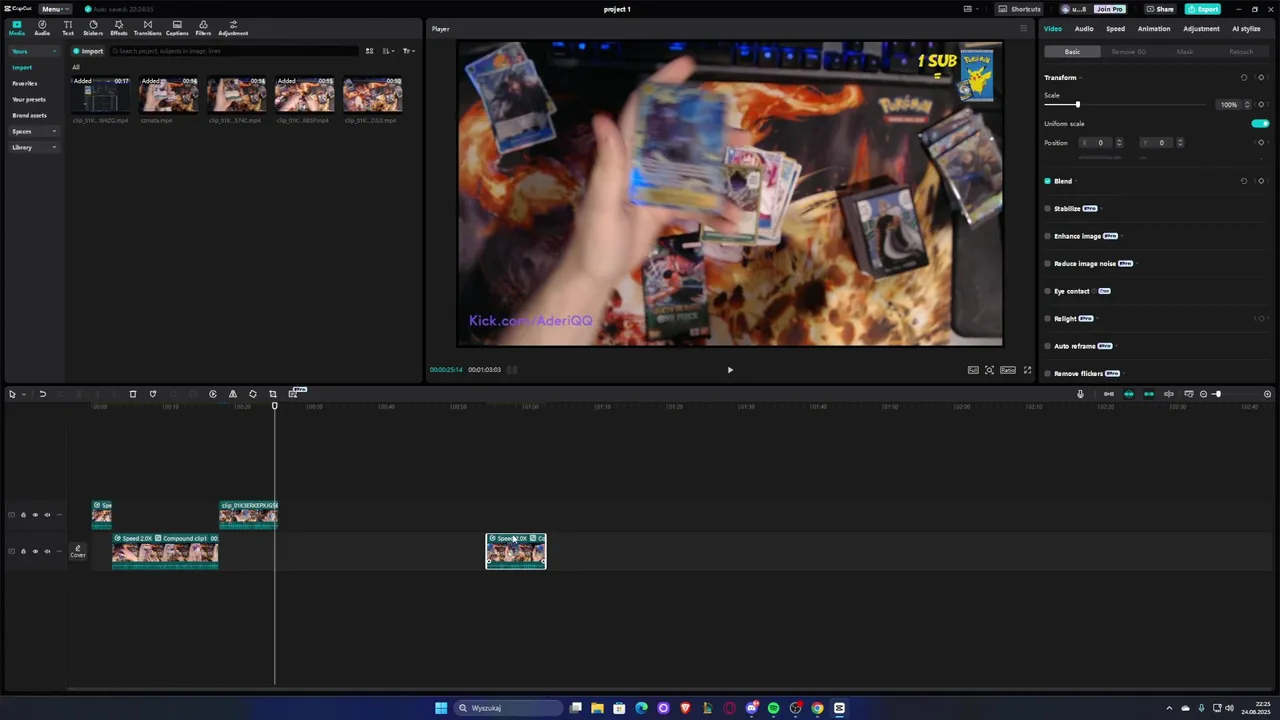1280x720 pixels.
Task: Open the Filters panel
Action: click(203, 28)
